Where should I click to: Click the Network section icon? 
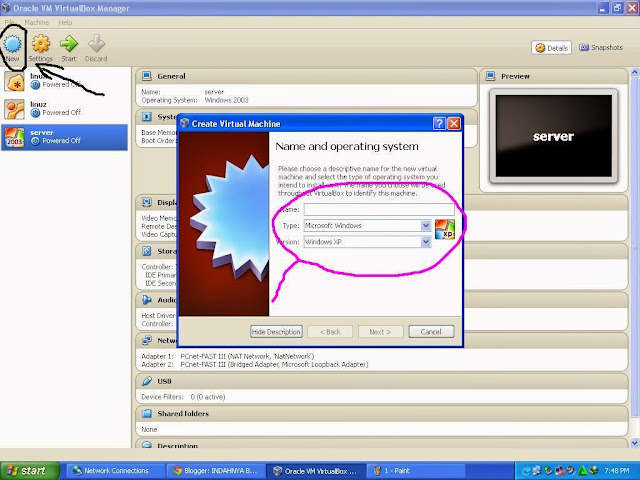[x=147, y=340]
